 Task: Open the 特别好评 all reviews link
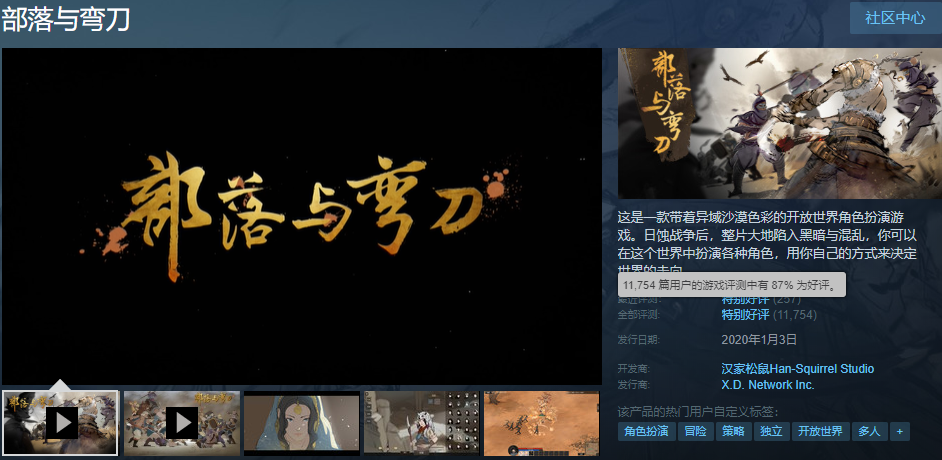[745, 315]
